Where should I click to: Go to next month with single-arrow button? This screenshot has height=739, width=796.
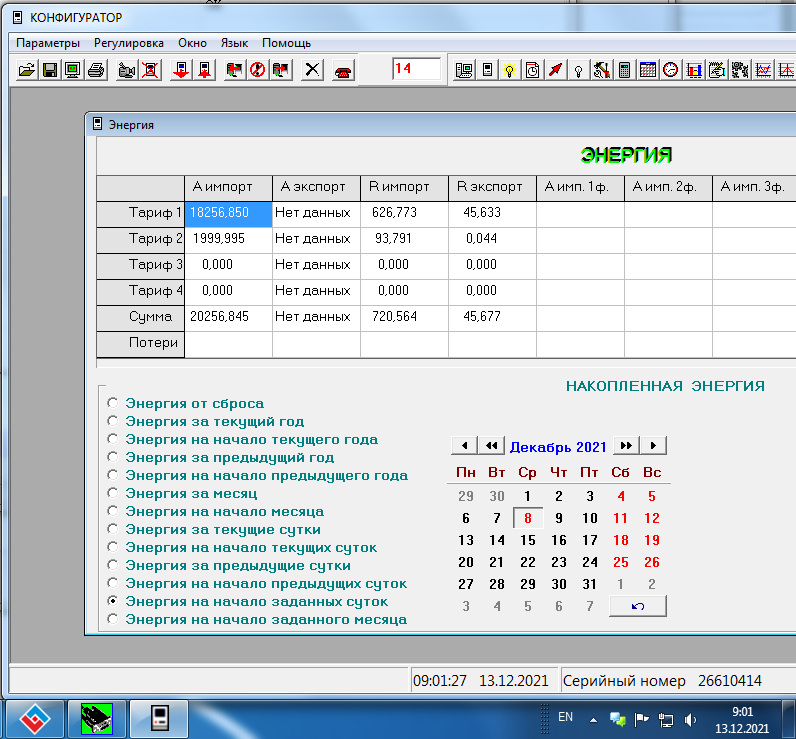point(654,446)
